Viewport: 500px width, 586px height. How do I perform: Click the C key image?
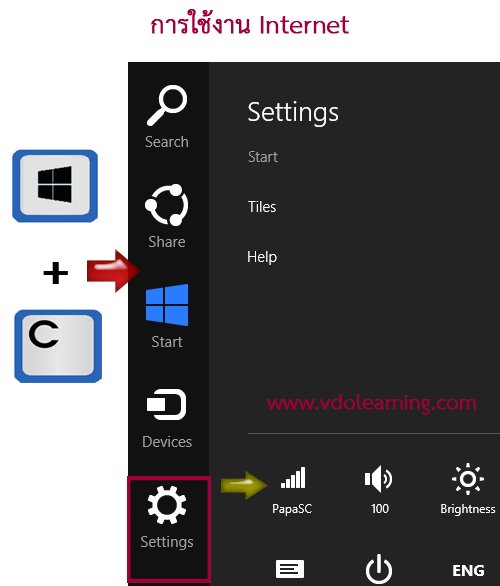tap(58, 346)
